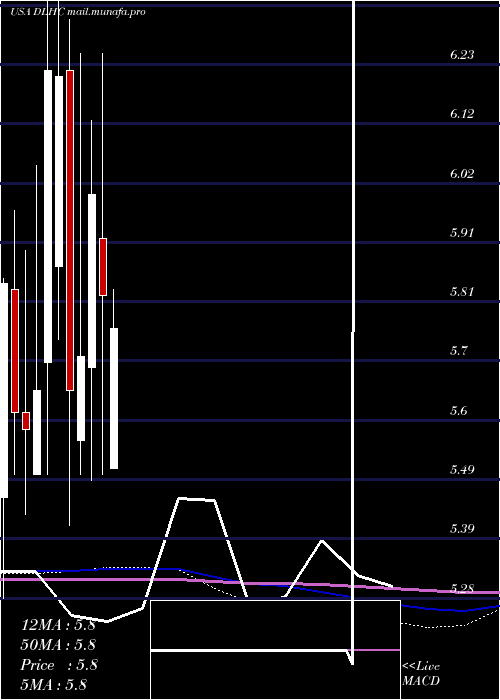
Task: Click the 5.81 price axis label
Action: click(462, 292)
